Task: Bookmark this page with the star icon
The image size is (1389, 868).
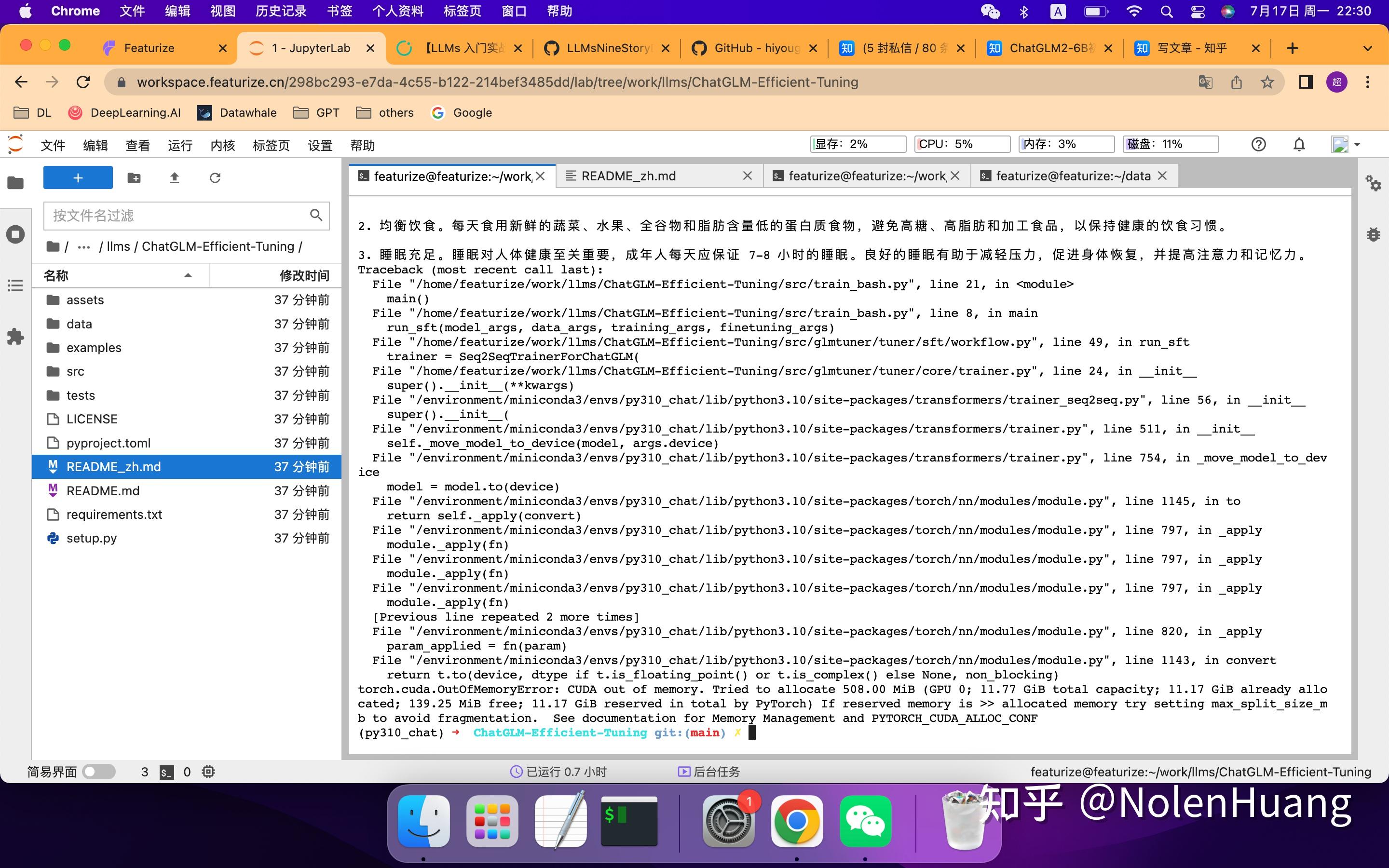Action: pos(1267,82)
